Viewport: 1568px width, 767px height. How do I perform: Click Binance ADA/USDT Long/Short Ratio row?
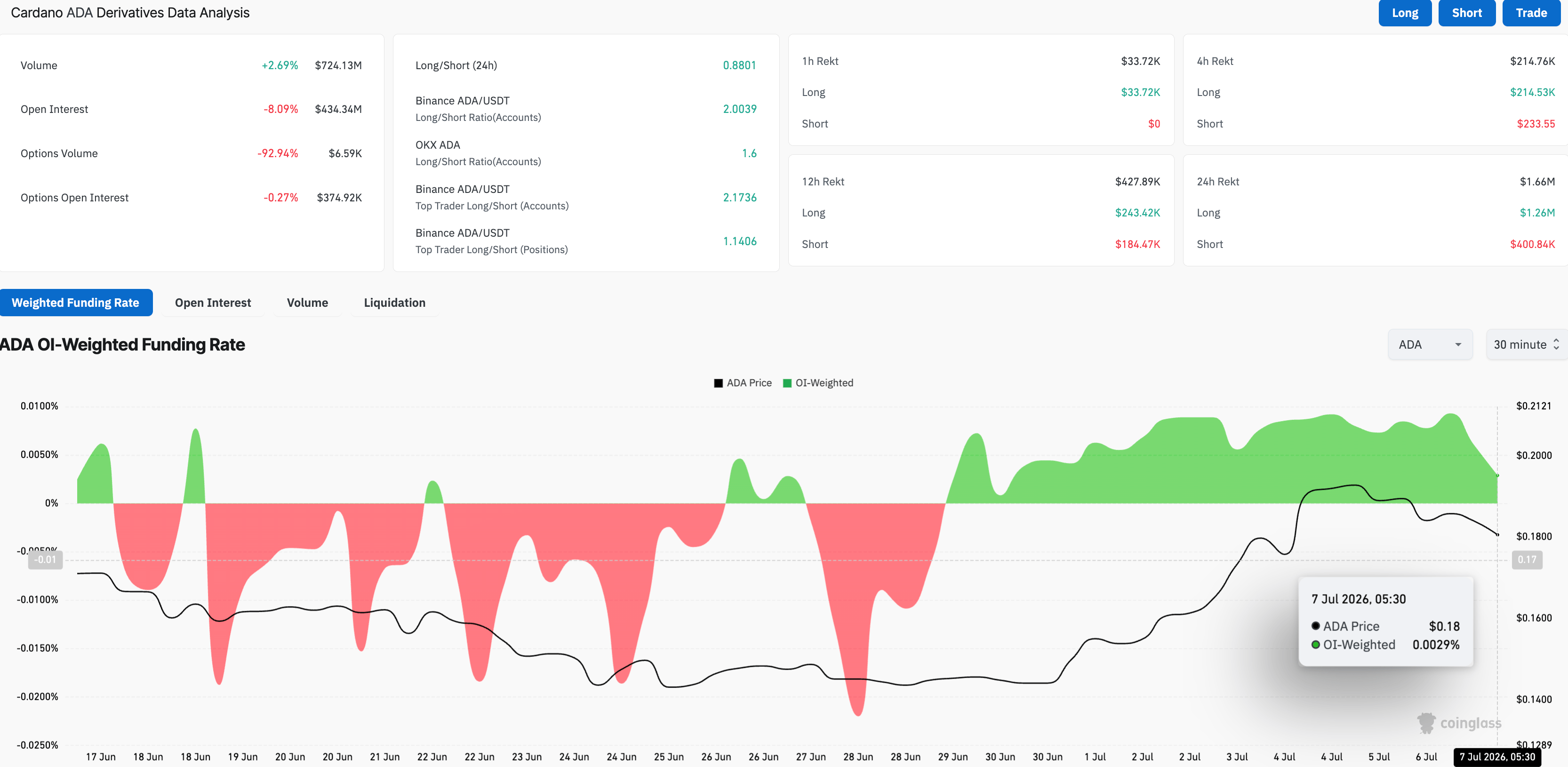[x=585, y=109]
